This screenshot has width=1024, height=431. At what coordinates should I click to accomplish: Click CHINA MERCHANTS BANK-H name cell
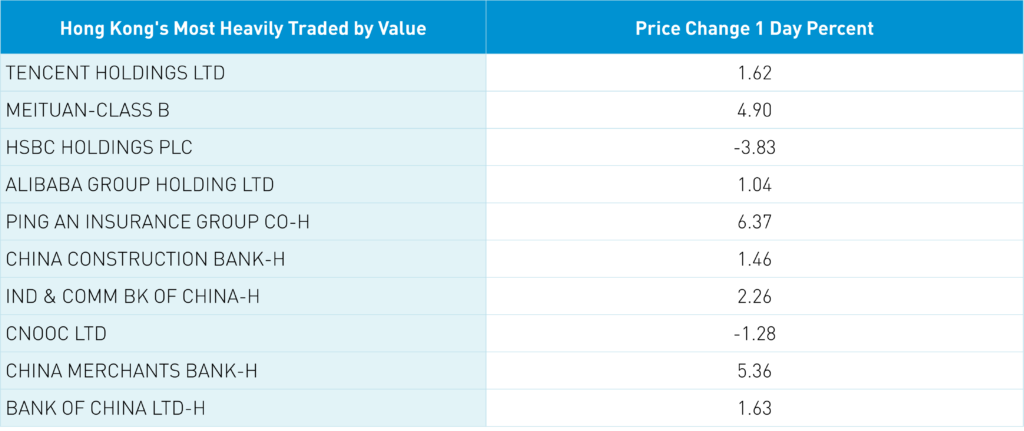(x=132, y=370)
